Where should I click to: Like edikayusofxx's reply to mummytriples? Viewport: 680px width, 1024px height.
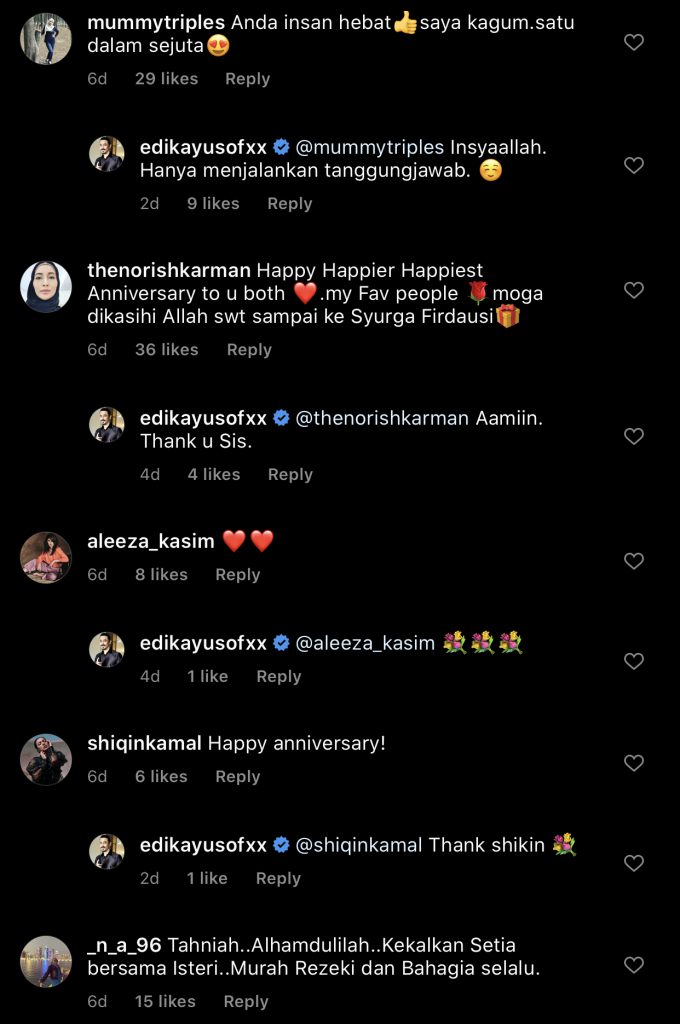click(x=633, y=166)
